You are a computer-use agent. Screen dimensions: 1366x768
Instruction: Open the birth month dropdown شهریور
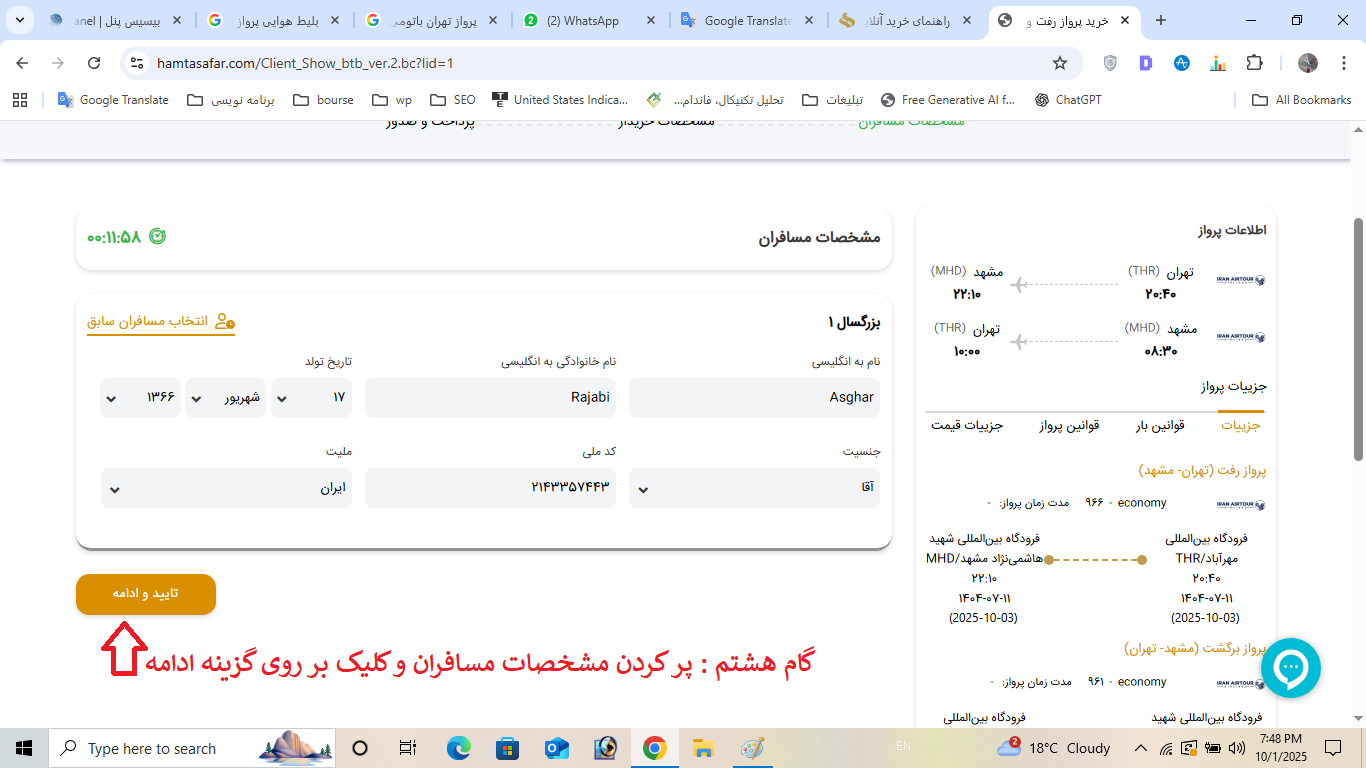[x=225, y=398]
